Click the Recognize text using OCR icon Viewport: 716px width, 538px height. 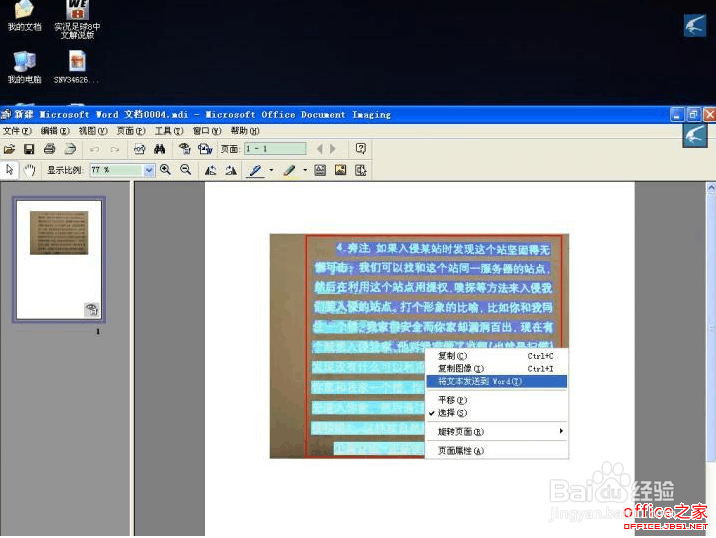click(184, 149)
